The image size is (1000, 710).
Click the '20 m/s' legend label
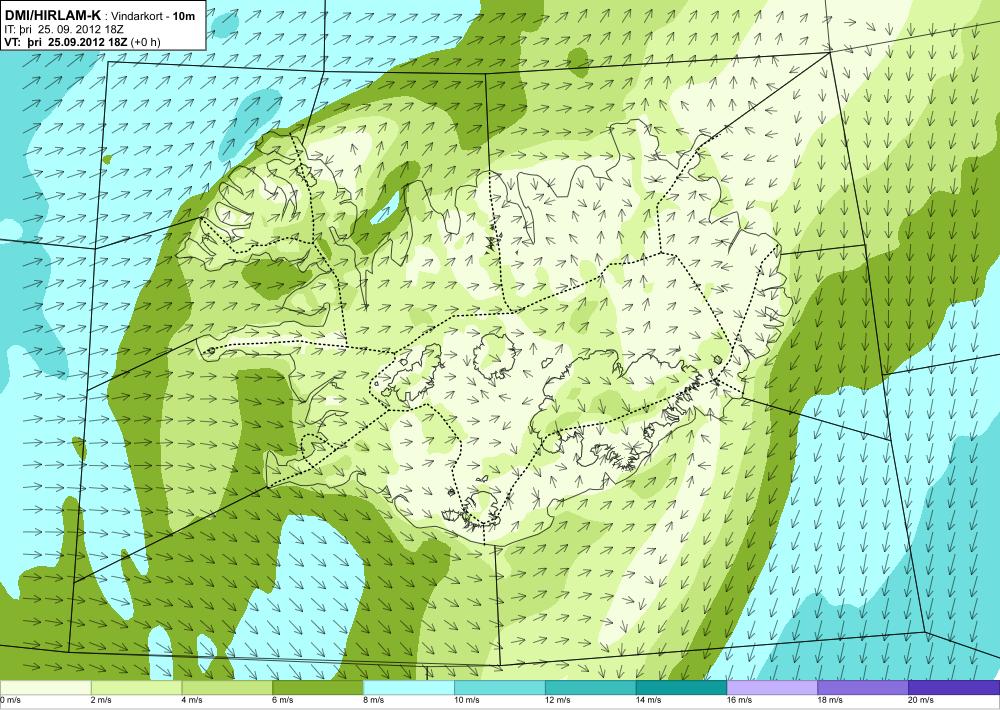click(922, 700)
